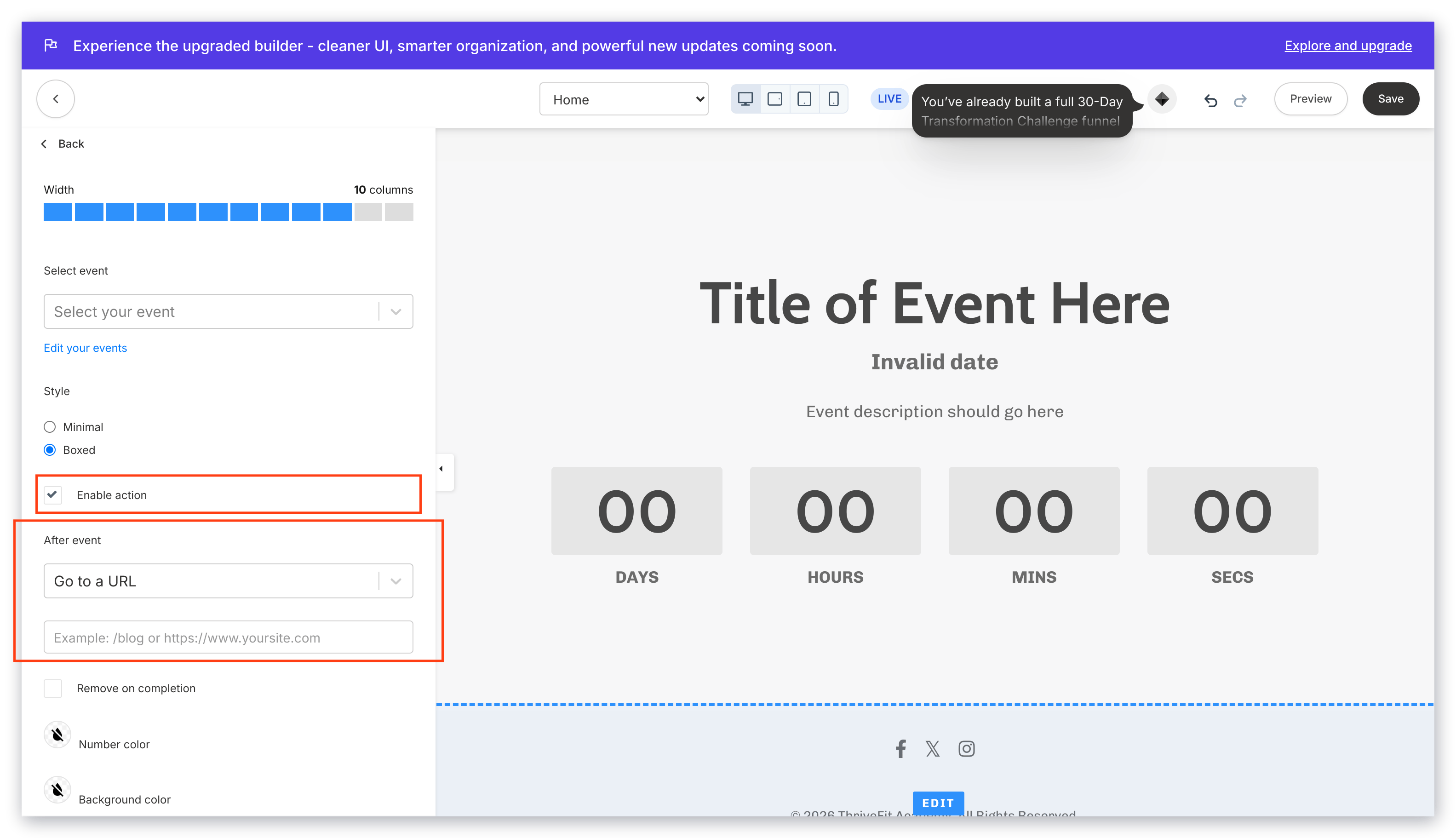Viewport: 1456px width, 838px height.
Task: Click Back in the sidebar
Action: [63, 144]
